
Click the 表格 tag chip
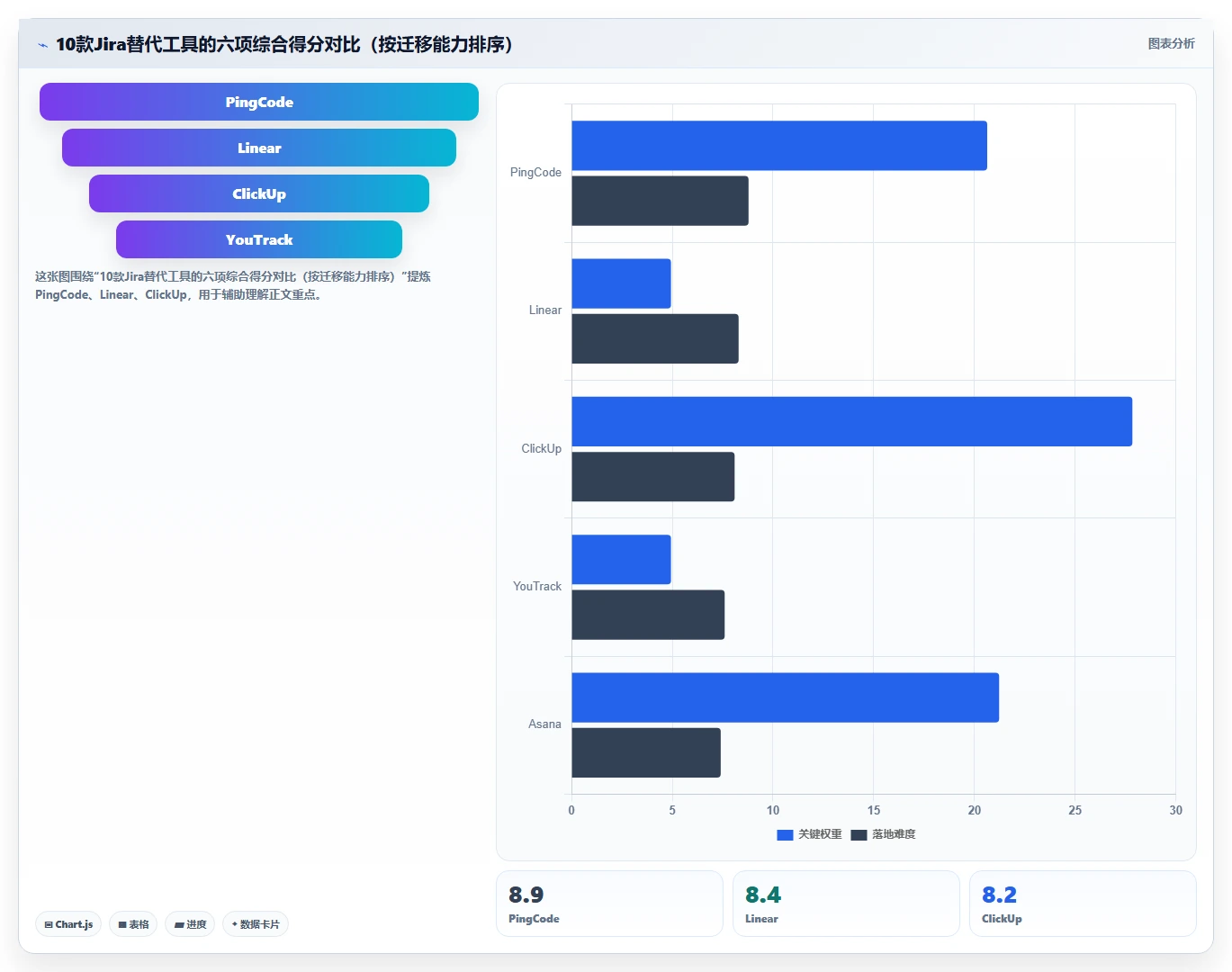click(x=133, y=924)
